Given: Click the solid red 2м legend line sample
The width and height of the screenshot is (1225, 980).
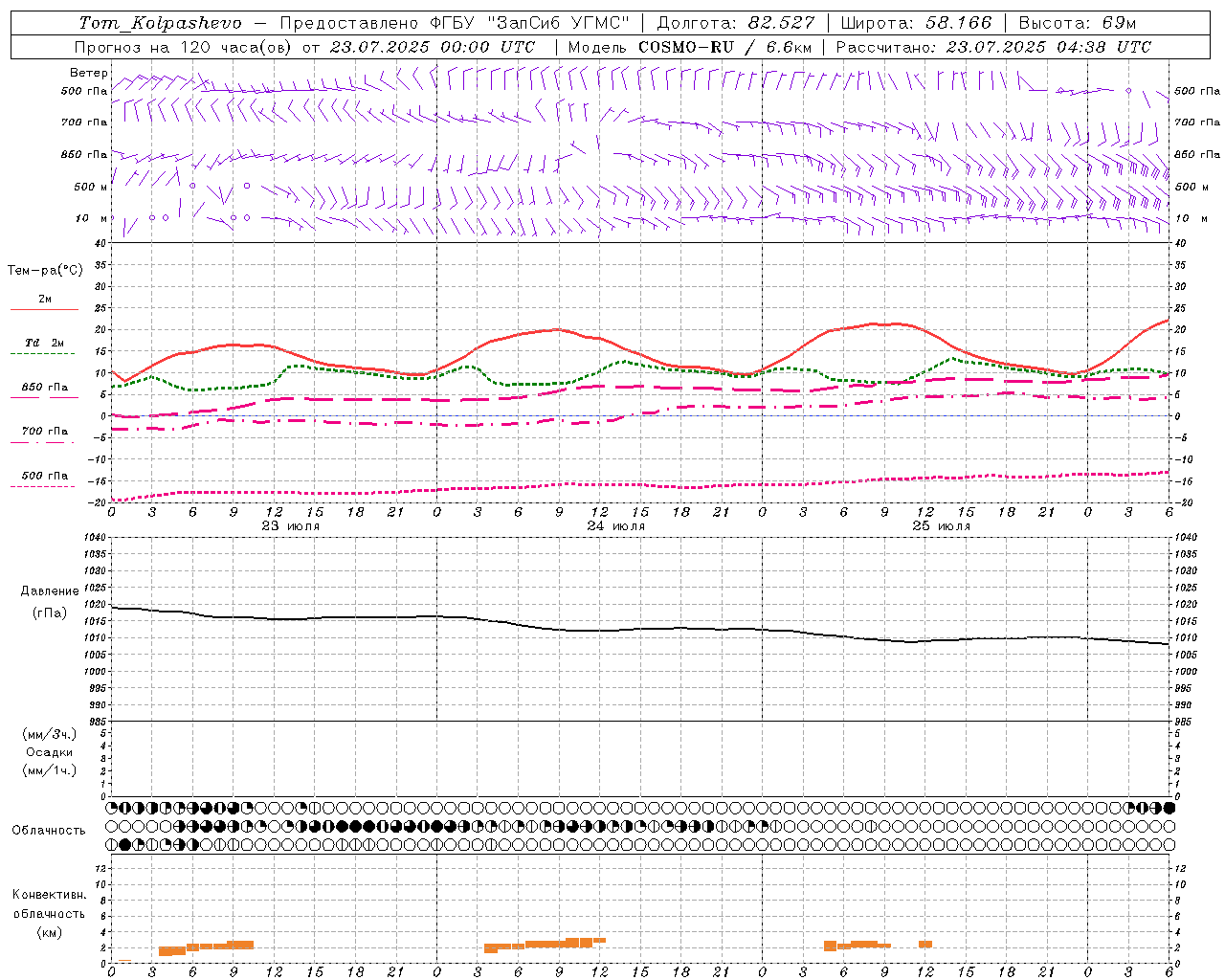Looking at the screenshot, I should (44, 309).
